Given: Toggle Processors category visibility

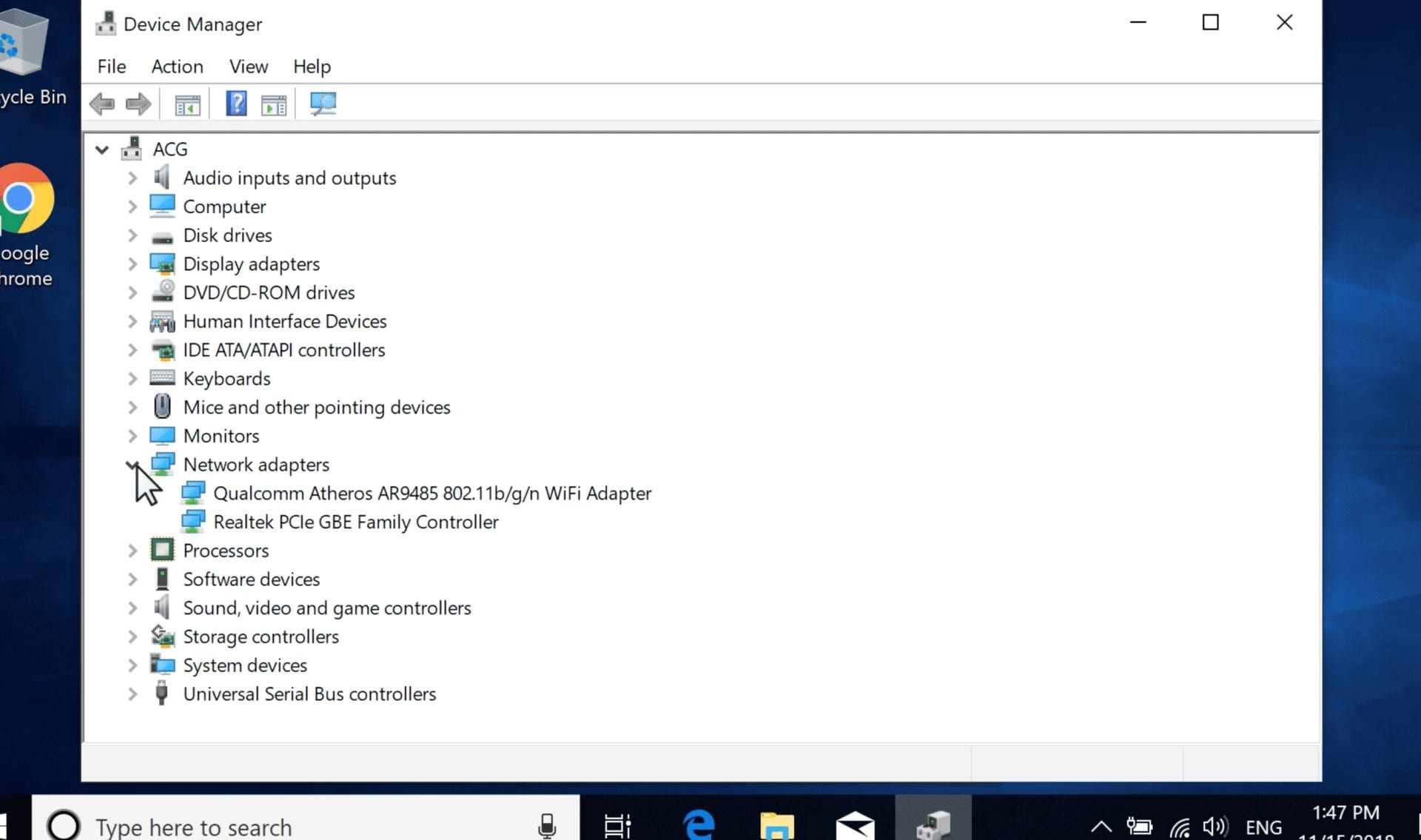Looking at the screenshot, I should coord(132,550).
